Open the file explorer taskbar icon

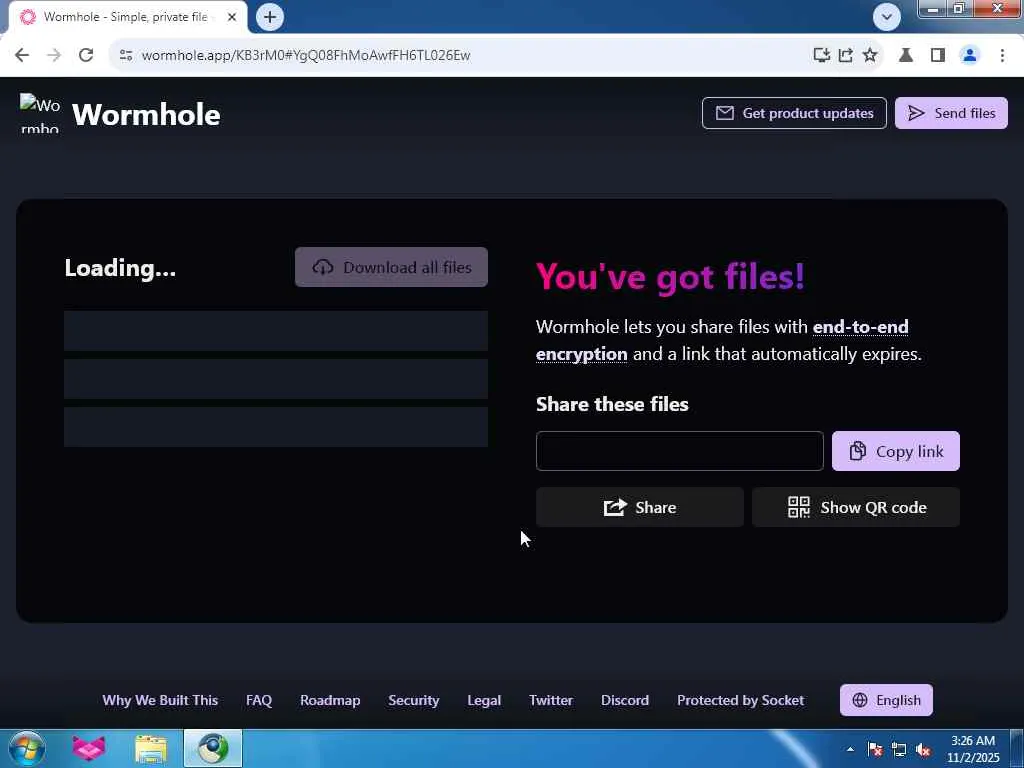pyautogui.click(x=151, y=748)
